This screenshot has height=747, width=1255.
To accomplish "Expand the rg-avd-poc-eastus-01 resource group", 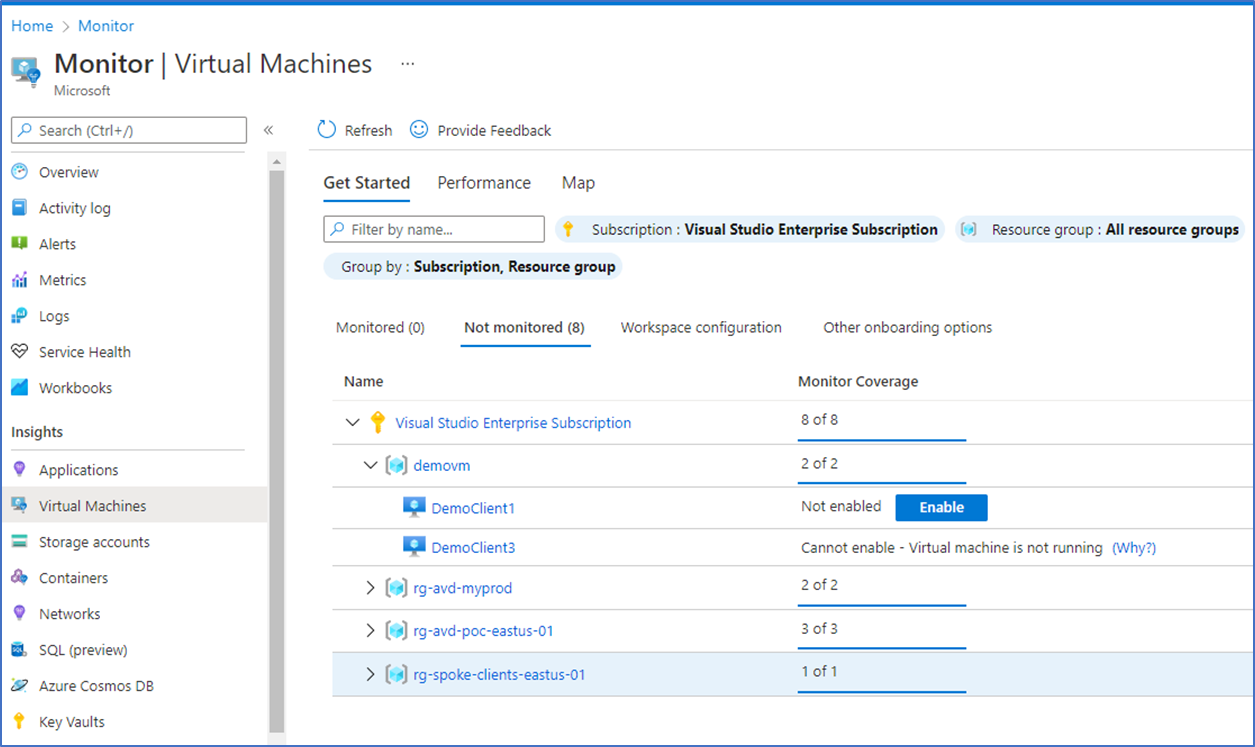I will click(x=371, y=631).
